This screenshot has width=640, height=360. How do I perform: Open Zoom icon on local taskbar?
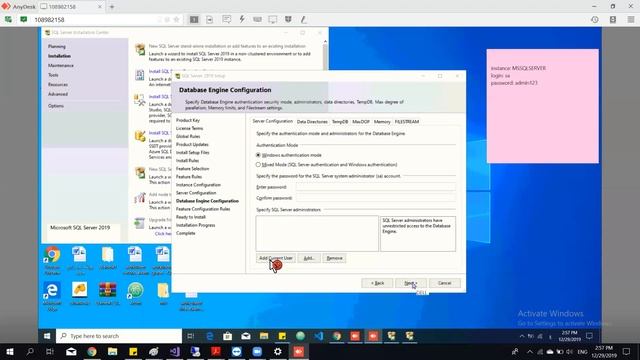(x=257, y=351)
